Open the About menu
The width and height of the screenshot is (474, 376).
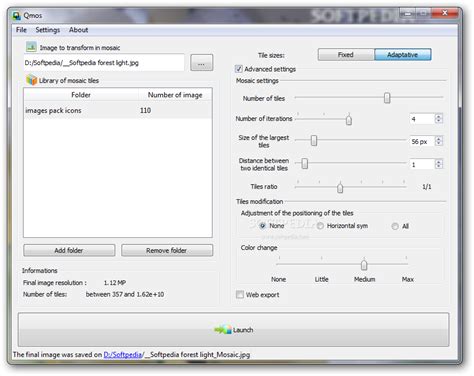pos(79,30)
